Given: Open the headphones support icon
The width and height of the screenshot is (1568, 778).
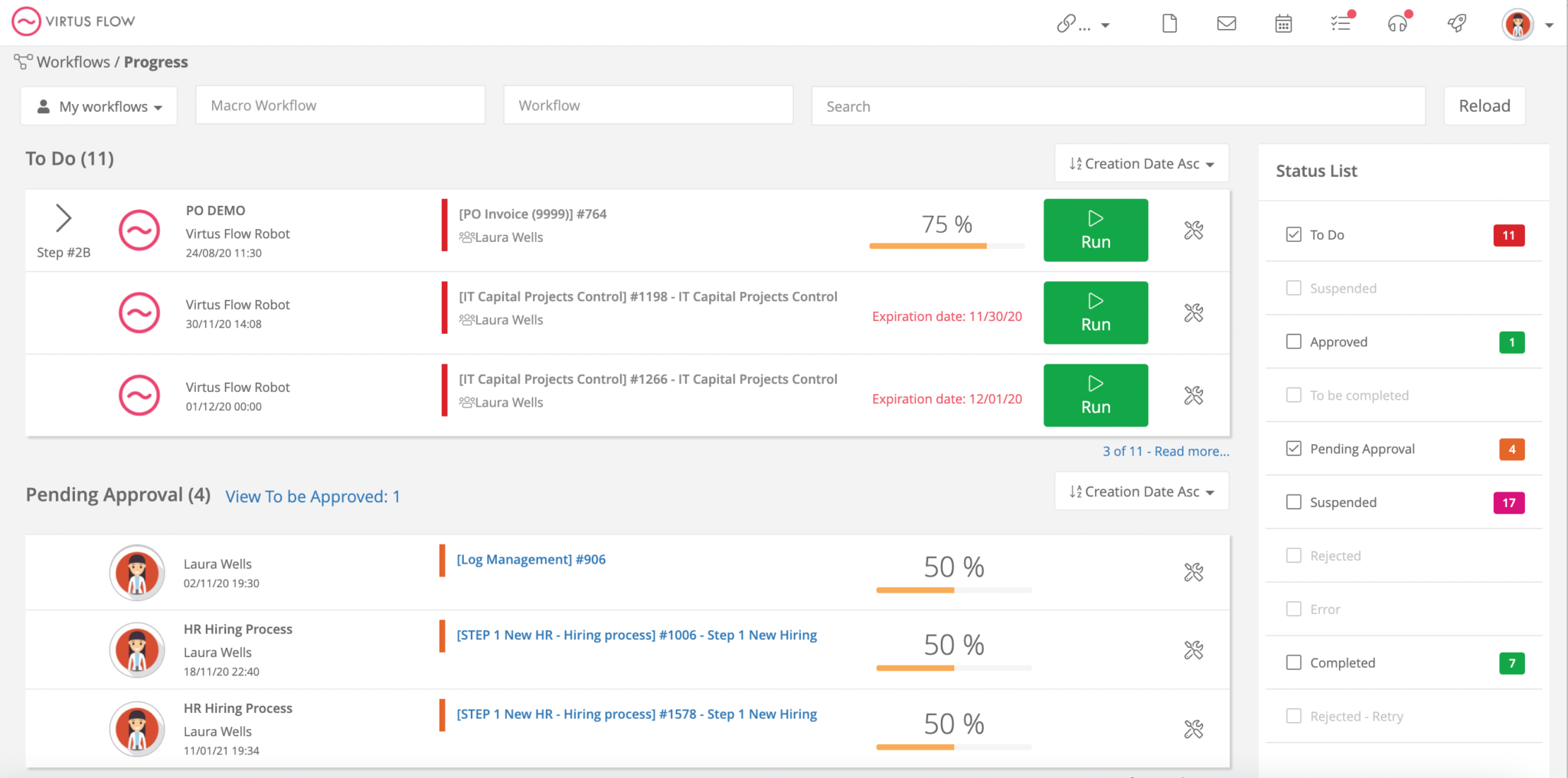Looking at the screenshot, I should tap(1399, 25).
